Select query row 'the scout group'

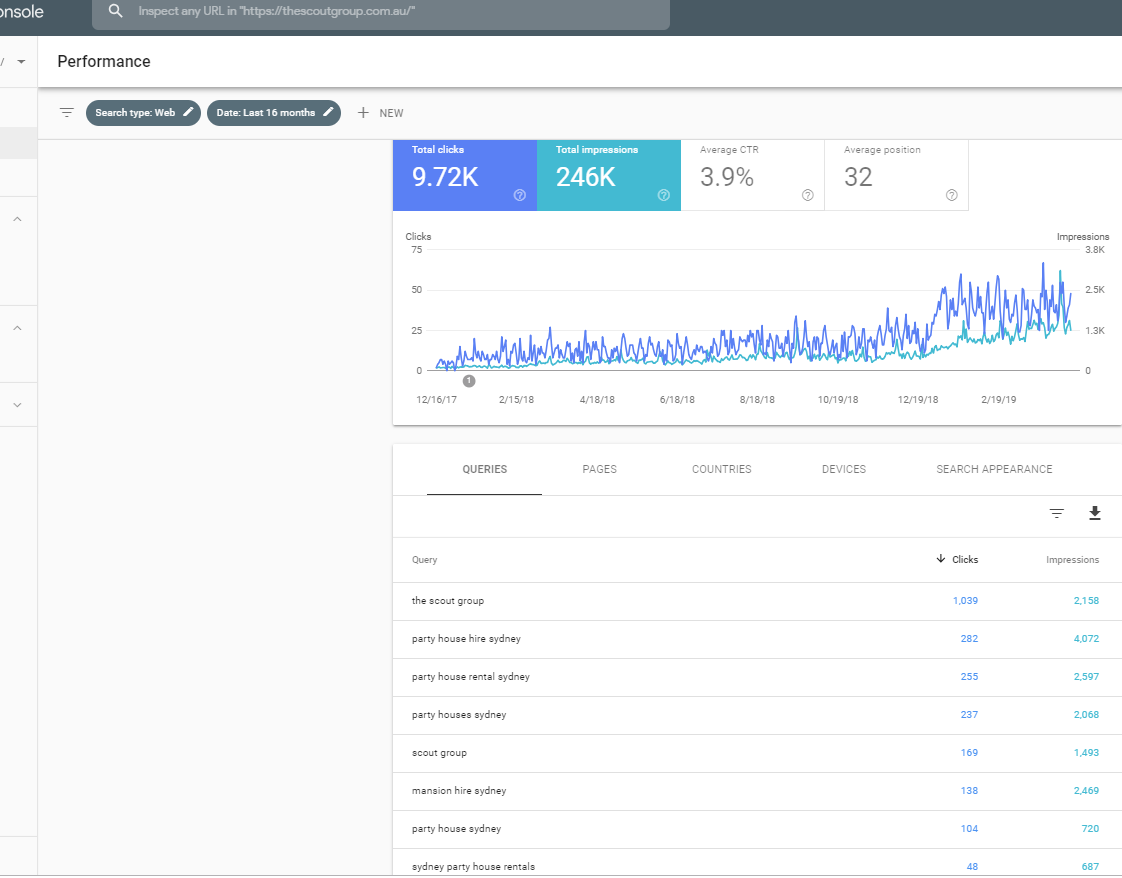[757, 601]
